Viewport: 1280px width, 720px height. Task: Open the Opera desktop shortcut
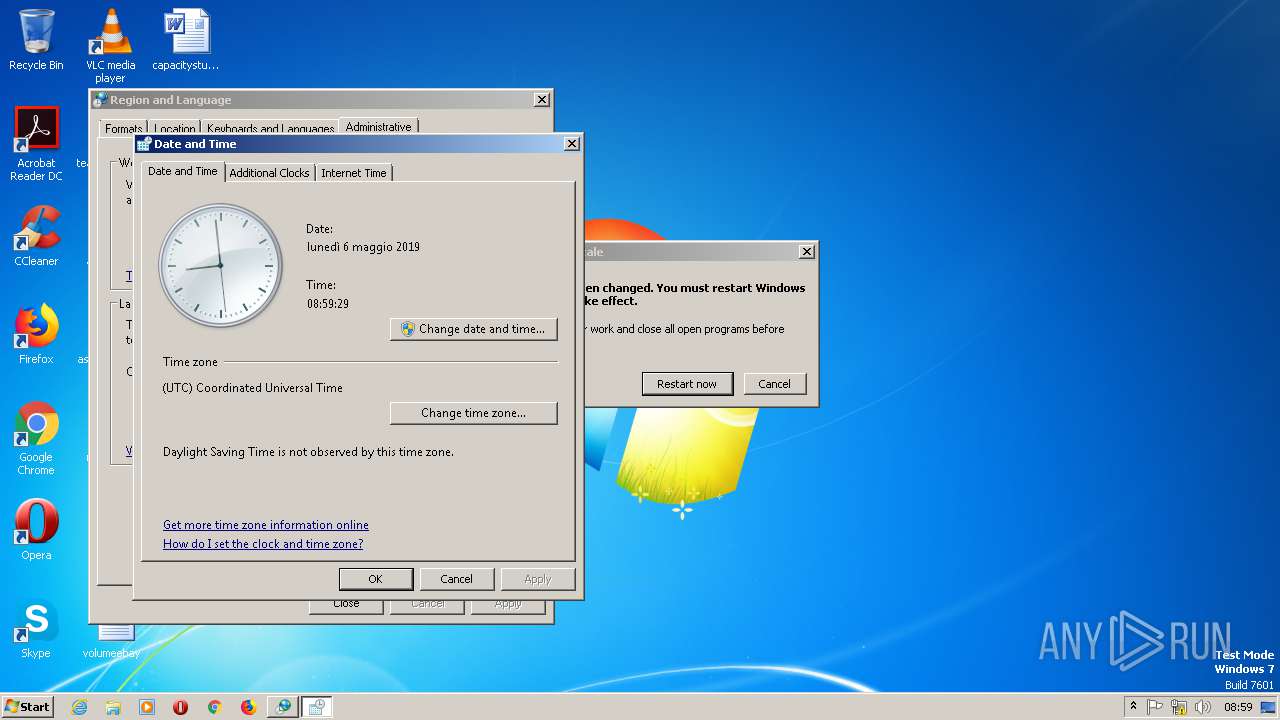[x=36, y=530]
